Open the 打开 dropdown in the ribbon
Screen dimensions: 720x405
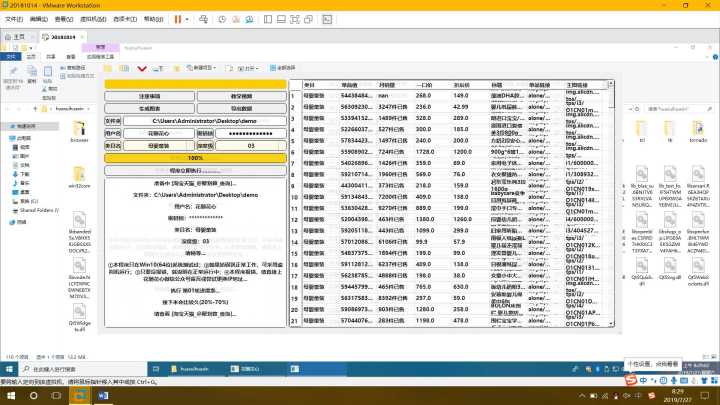click(x=243, y=67)
